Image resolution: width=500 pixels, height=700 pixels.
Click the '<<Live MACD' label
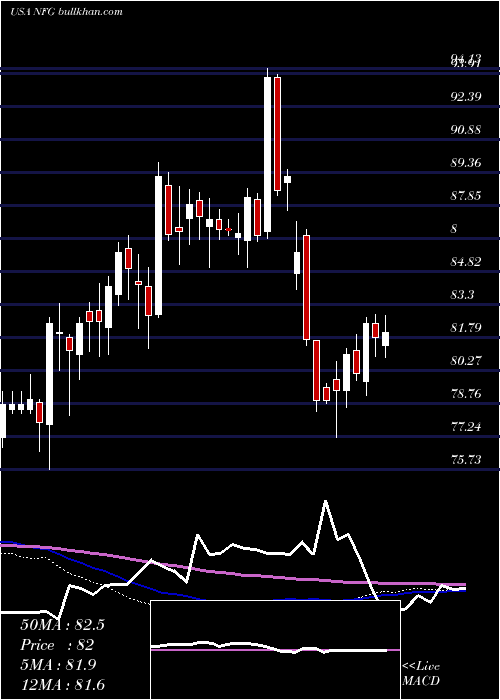(x=421, y=673)
